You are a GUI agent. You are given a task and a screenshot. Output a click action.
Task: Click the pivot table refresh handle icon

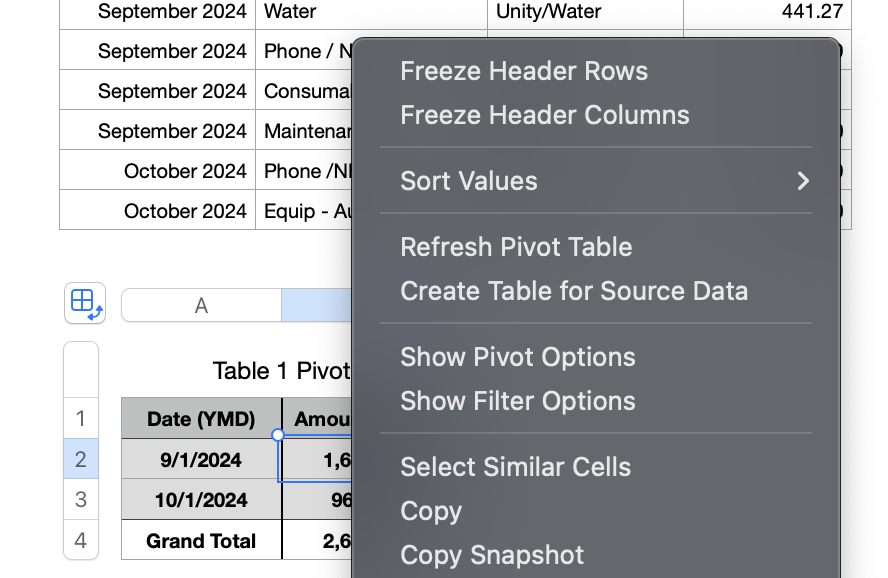(85, 303)
